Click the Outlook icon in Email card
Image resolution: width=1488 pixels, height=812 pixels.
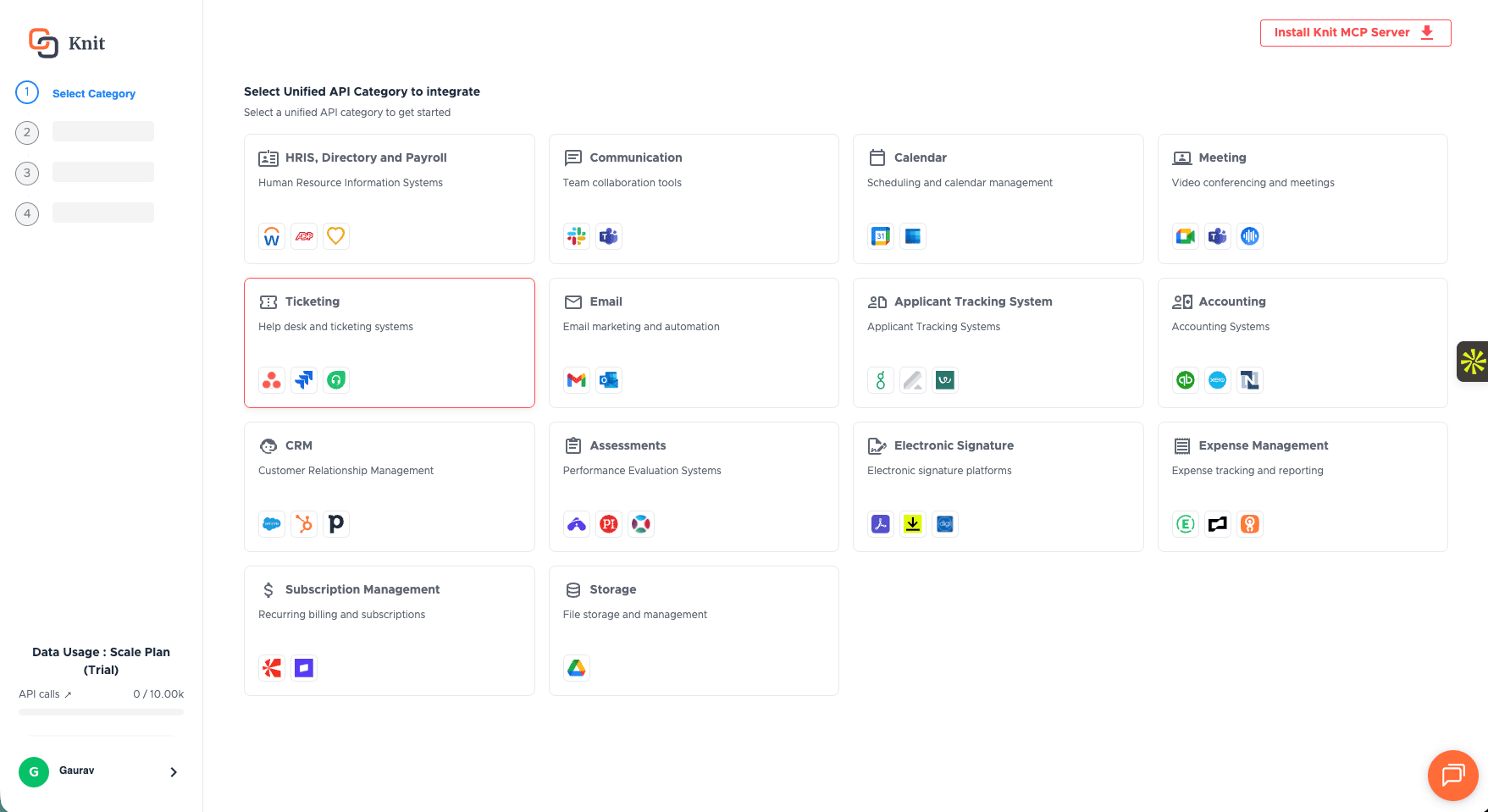[x=609, y=380]
